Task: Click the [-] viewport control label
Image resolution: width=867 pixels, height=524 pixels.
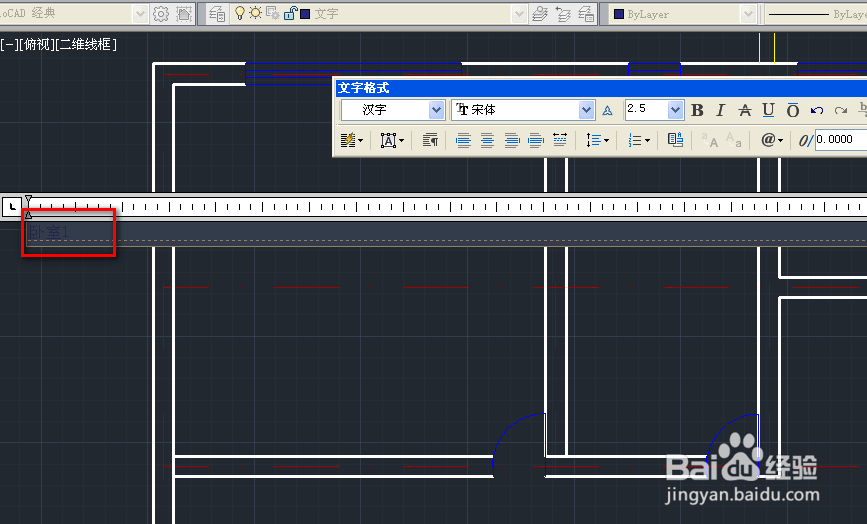Action: click(9, 44)
